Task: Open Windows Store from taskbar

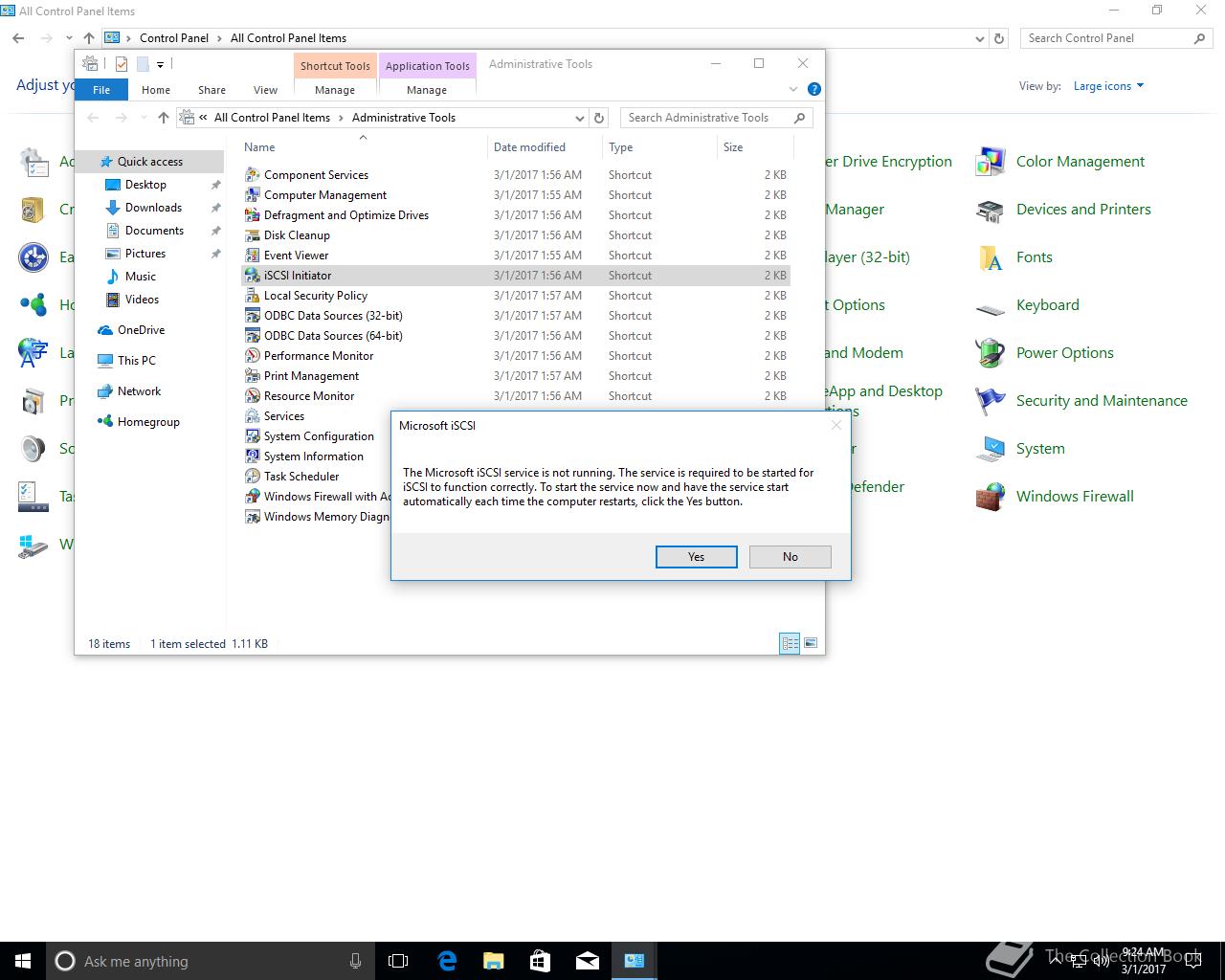Action: tap(541, 961)
